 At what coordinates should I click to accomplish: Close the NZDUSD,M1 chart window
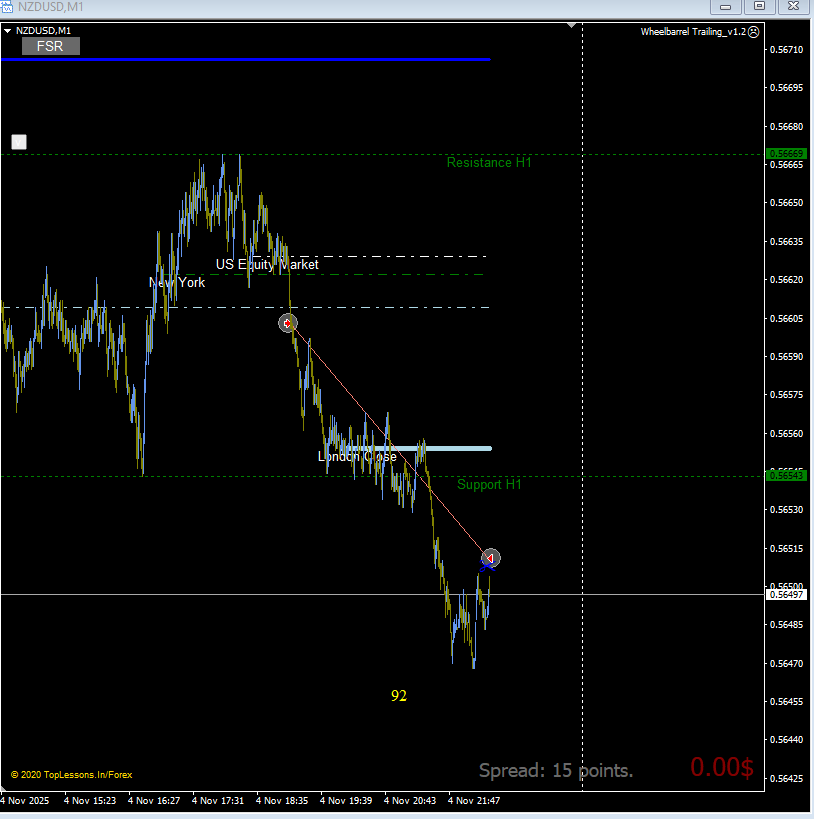[x=794, y=6]
